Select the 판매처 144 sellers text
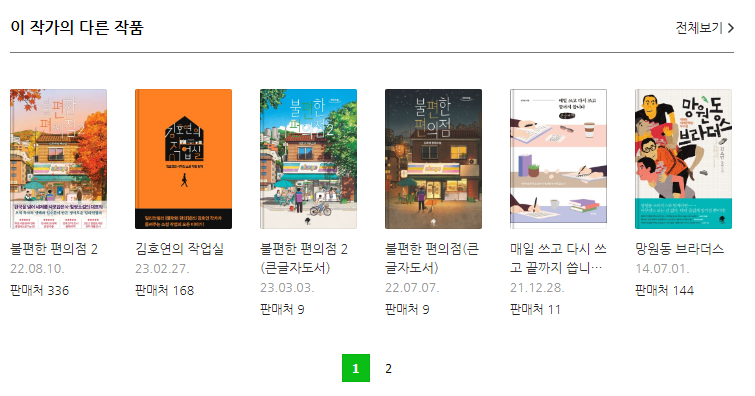The width and height of the screenshot is (755, 396). click(664, 290)
